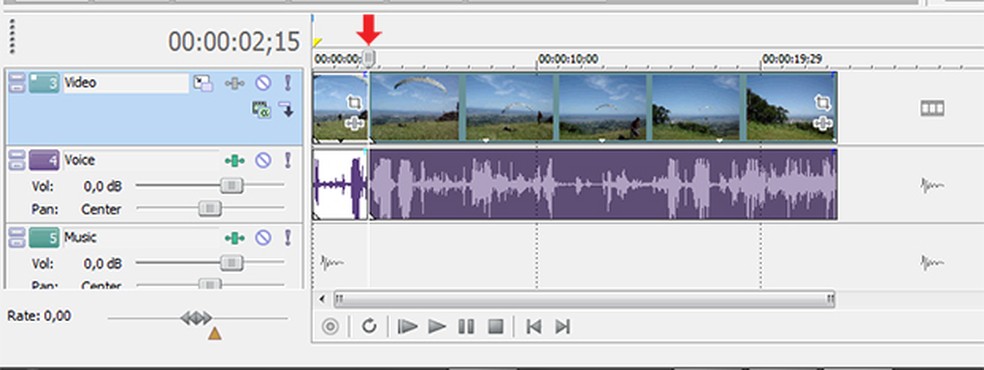Select the Video track name field
Screen dimensions: 984x370
point(126,83)
